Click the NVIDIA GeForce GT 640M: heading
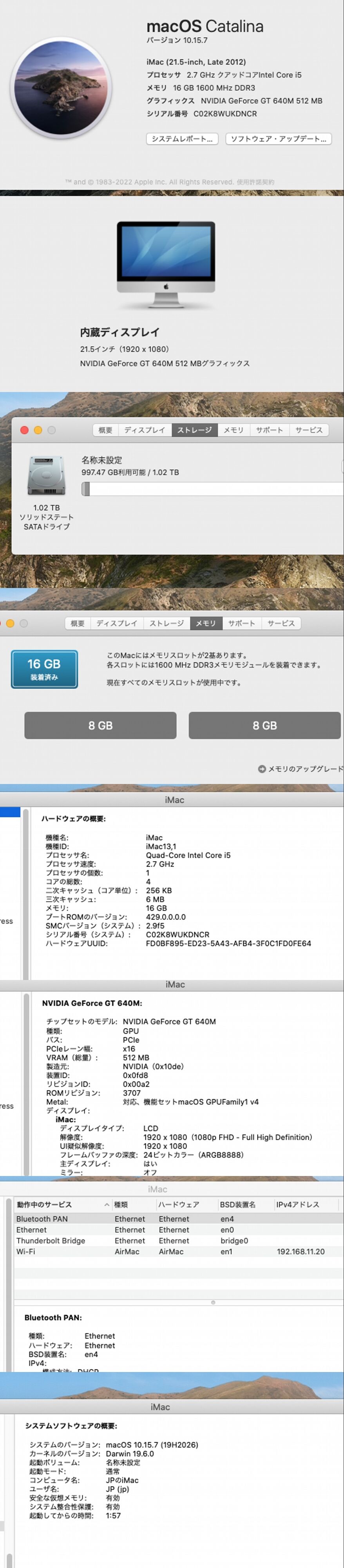This screenshot has height=1568, width=344. click(92, 1003)
